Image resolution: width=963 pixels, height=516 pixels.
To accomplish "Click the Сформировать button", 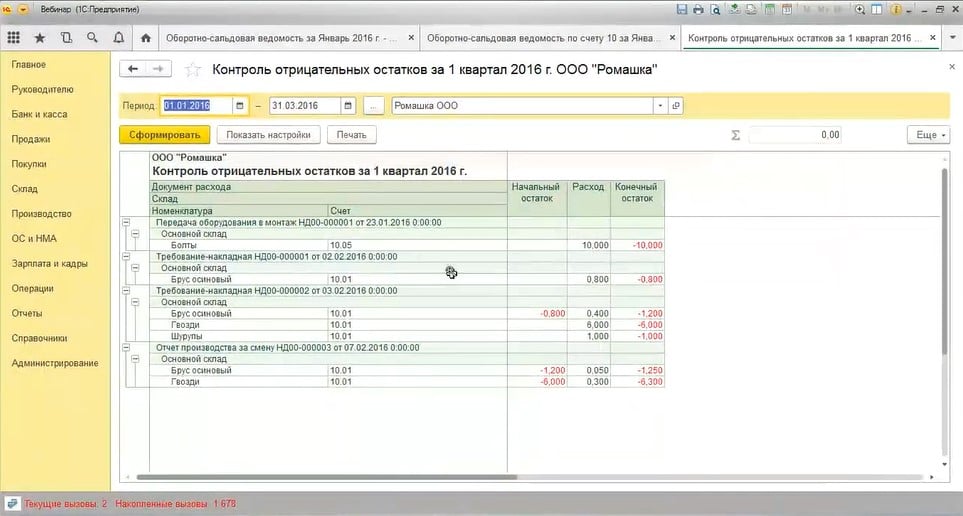I will pos(164,134).
